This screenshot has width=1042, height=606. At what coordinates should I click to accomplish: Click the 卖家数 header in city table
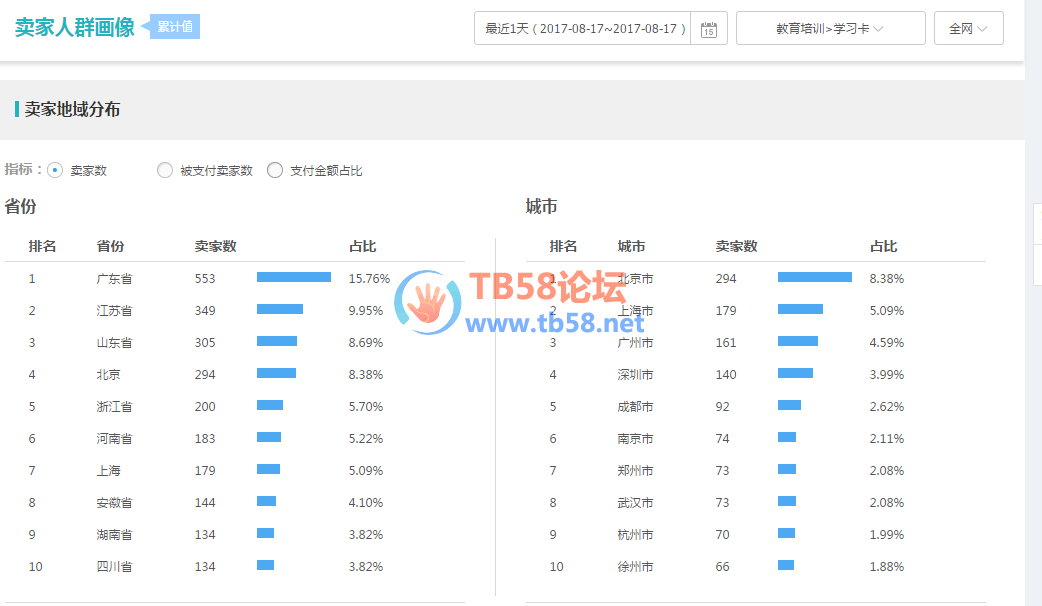736,247
